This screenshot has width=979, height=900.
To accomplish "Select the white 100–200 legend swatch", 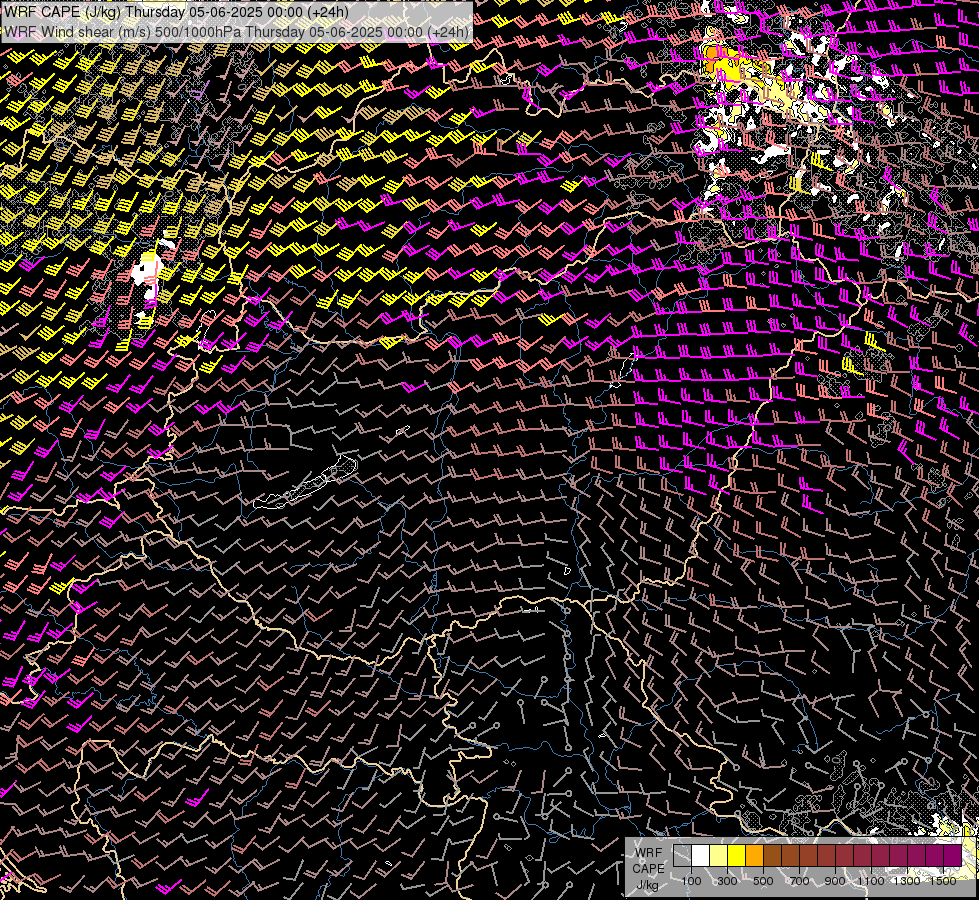I will (x=701, y=856).
